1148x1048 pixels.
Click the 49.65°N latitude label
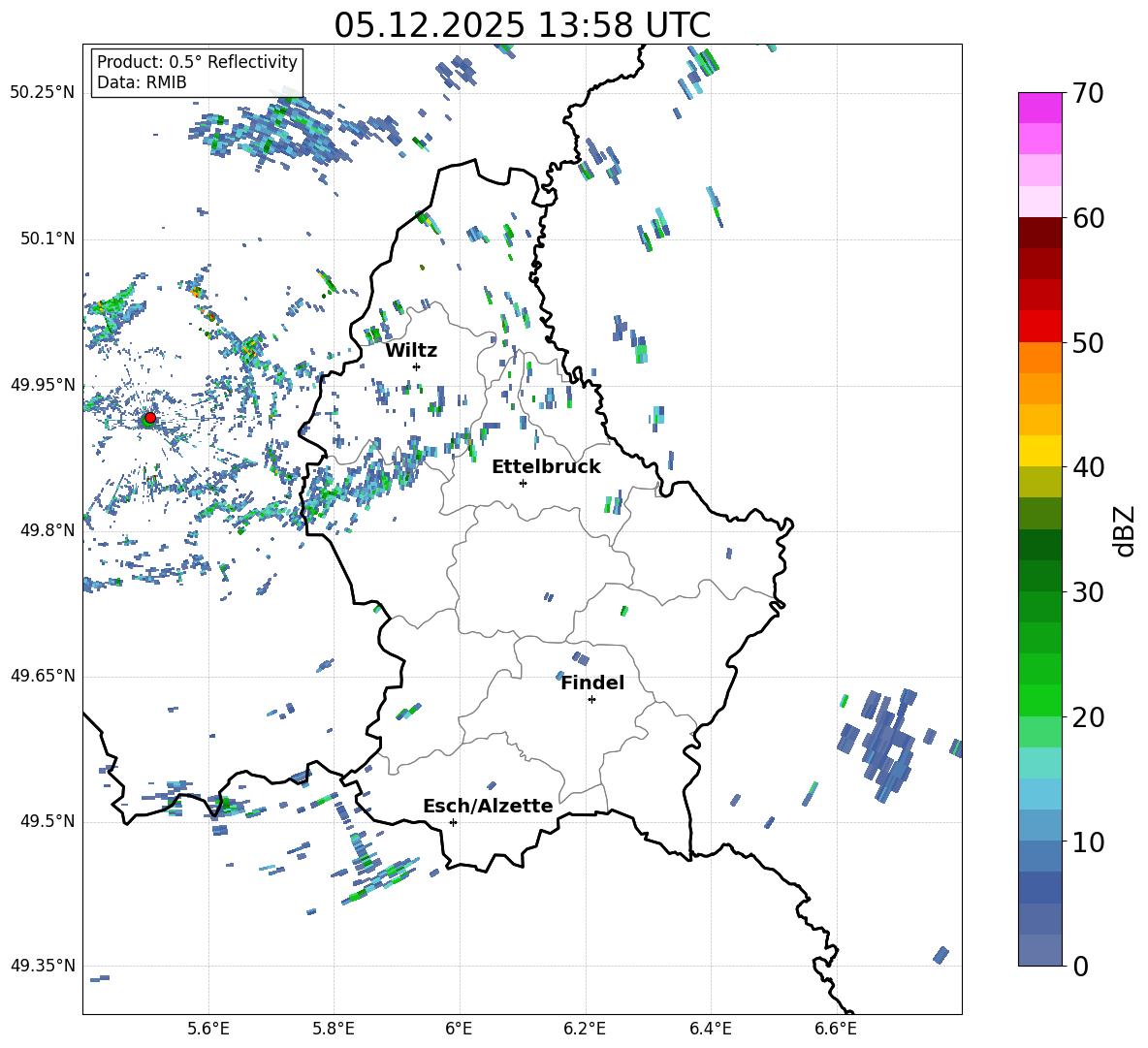pos(43,677)
